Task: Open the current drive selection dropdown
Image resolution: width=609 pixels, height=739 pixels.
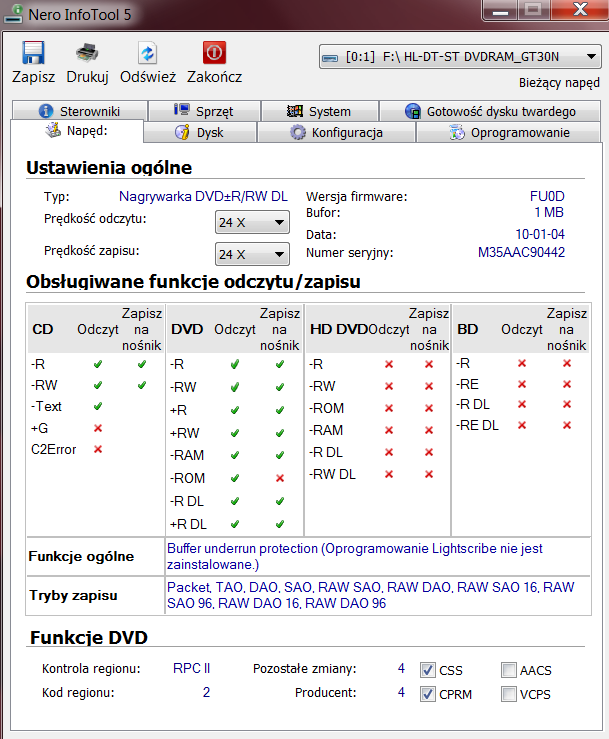Action: coord(460,57)
